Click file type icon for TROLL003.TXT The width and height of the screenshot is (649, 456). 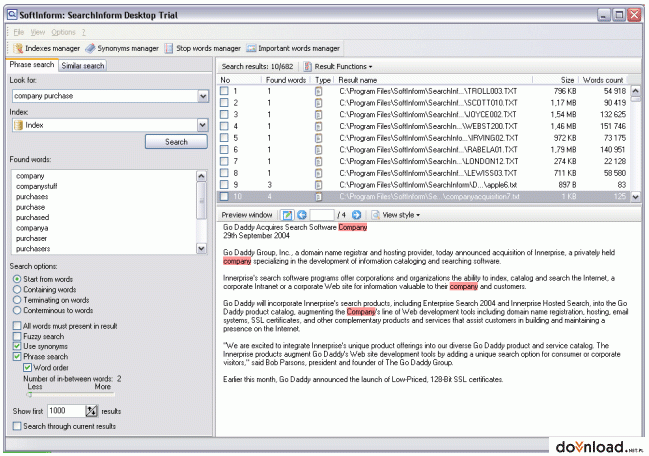pos(318,91)
